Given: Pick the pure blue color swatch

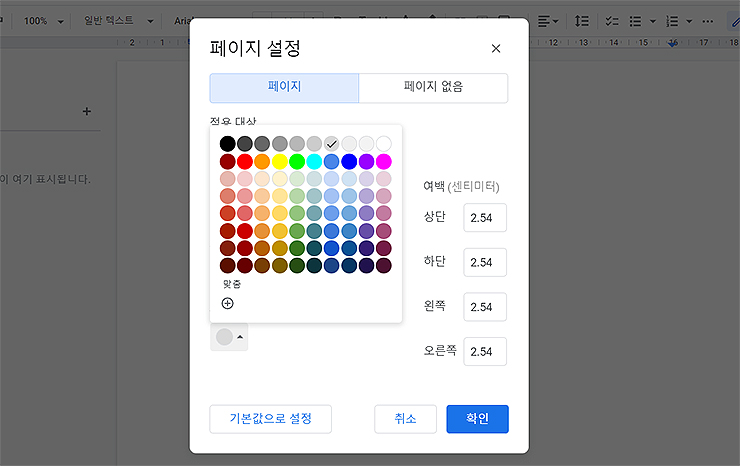Looking at the screenshot, I should tap(349, 161).
